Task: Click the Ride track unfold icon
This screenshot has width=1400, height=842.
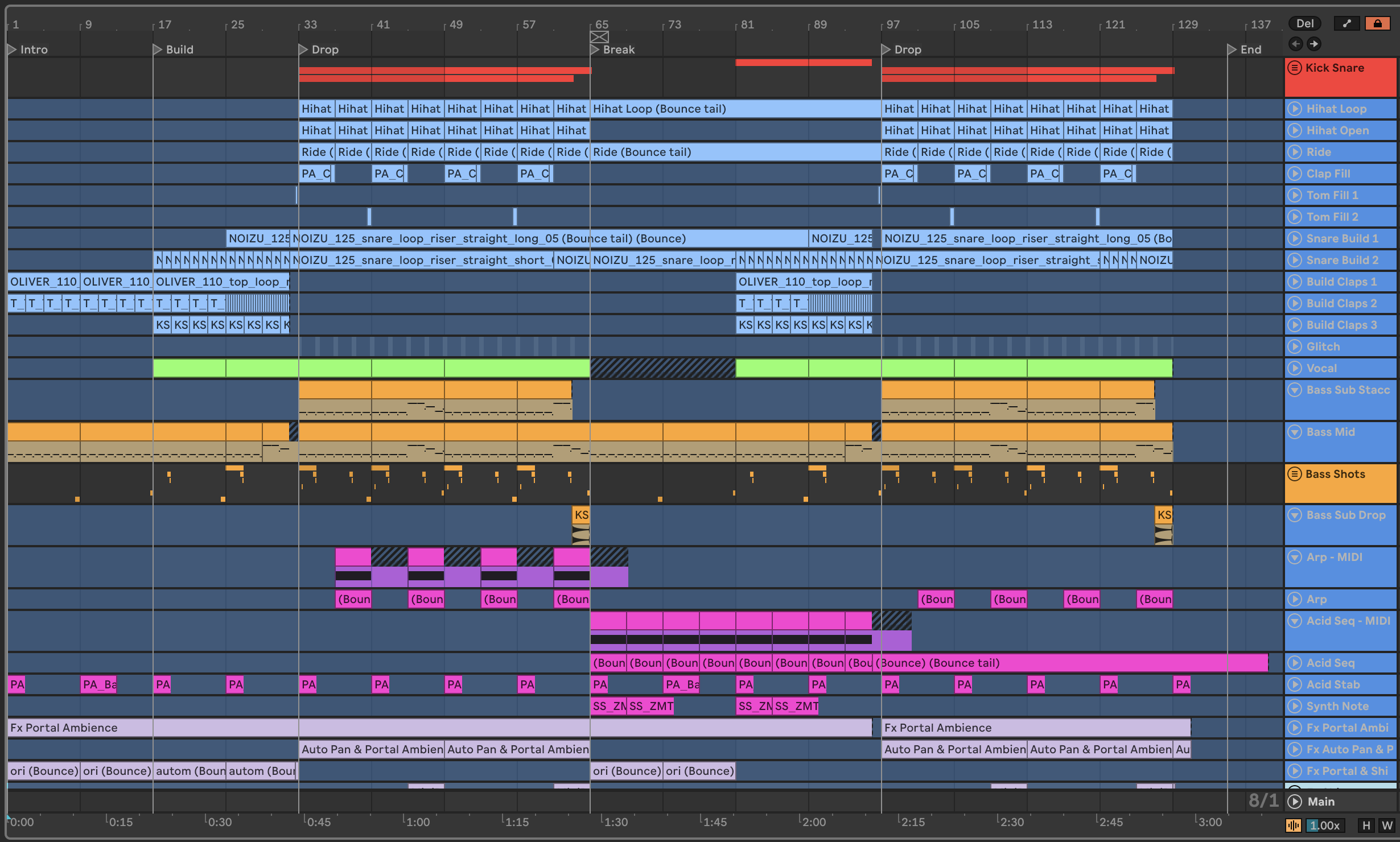Action: pos(1295,152)
